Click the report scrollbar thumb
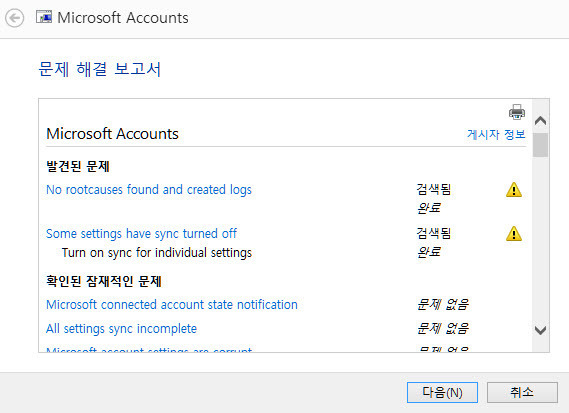 pos(540,145)
